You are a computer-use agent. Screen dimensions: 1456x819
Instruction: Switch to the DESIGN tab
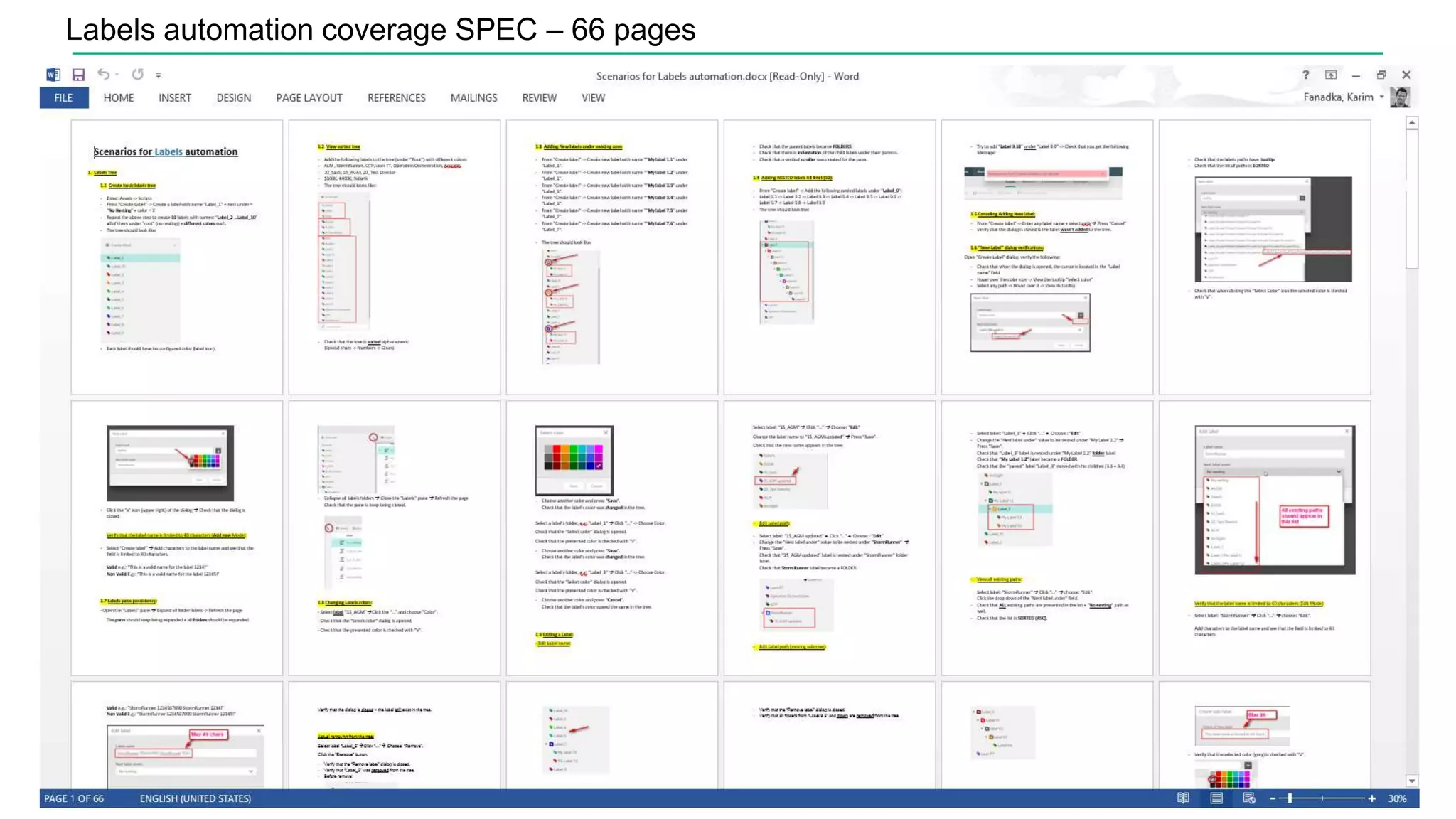click(x=234, y=98)
